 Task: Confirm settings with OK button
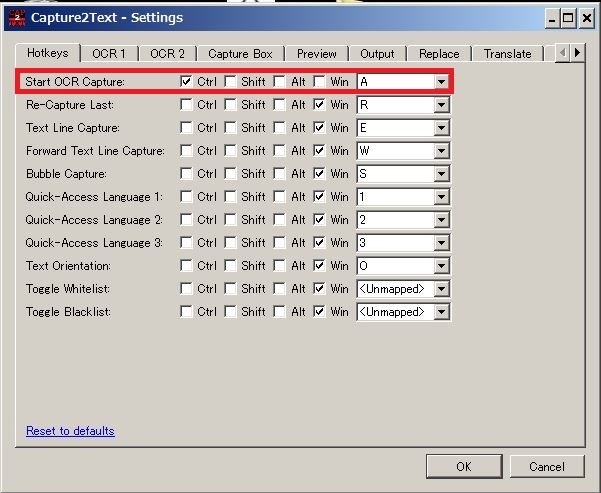tap(464, 466)
